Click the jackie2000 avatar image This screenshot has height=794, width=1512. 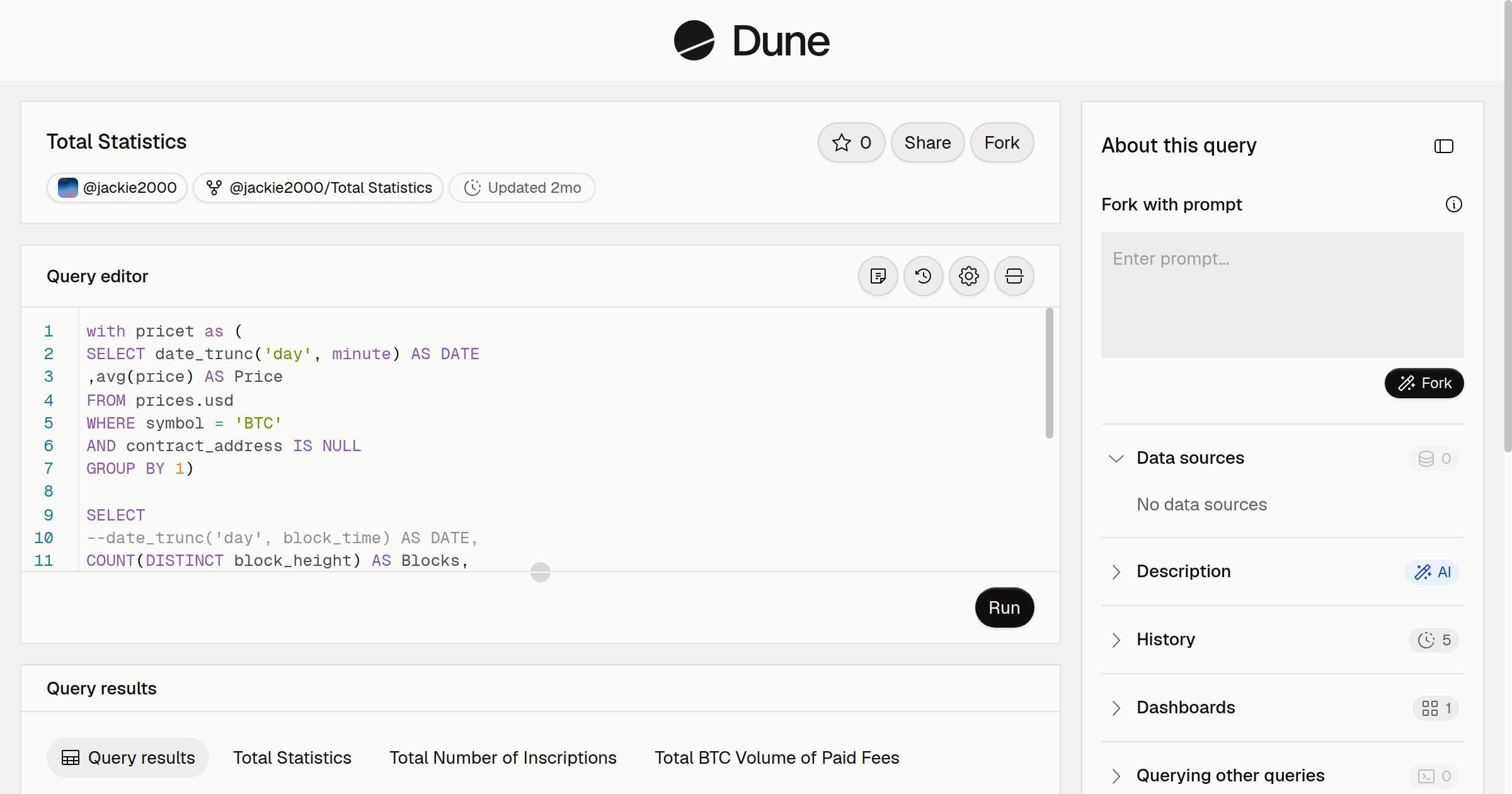click(67, 187)
